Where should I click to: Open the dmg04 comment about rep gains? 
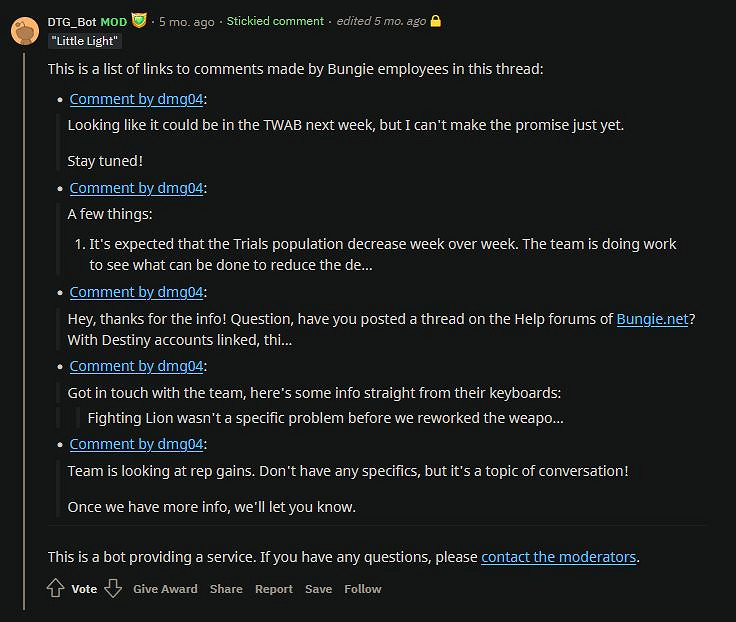[136, 444]
